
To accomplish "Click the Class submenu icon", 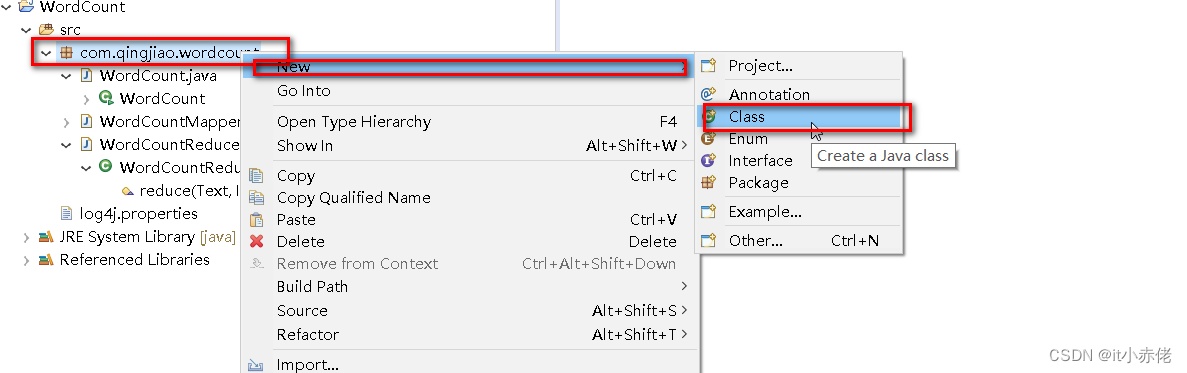I will 709,117.
